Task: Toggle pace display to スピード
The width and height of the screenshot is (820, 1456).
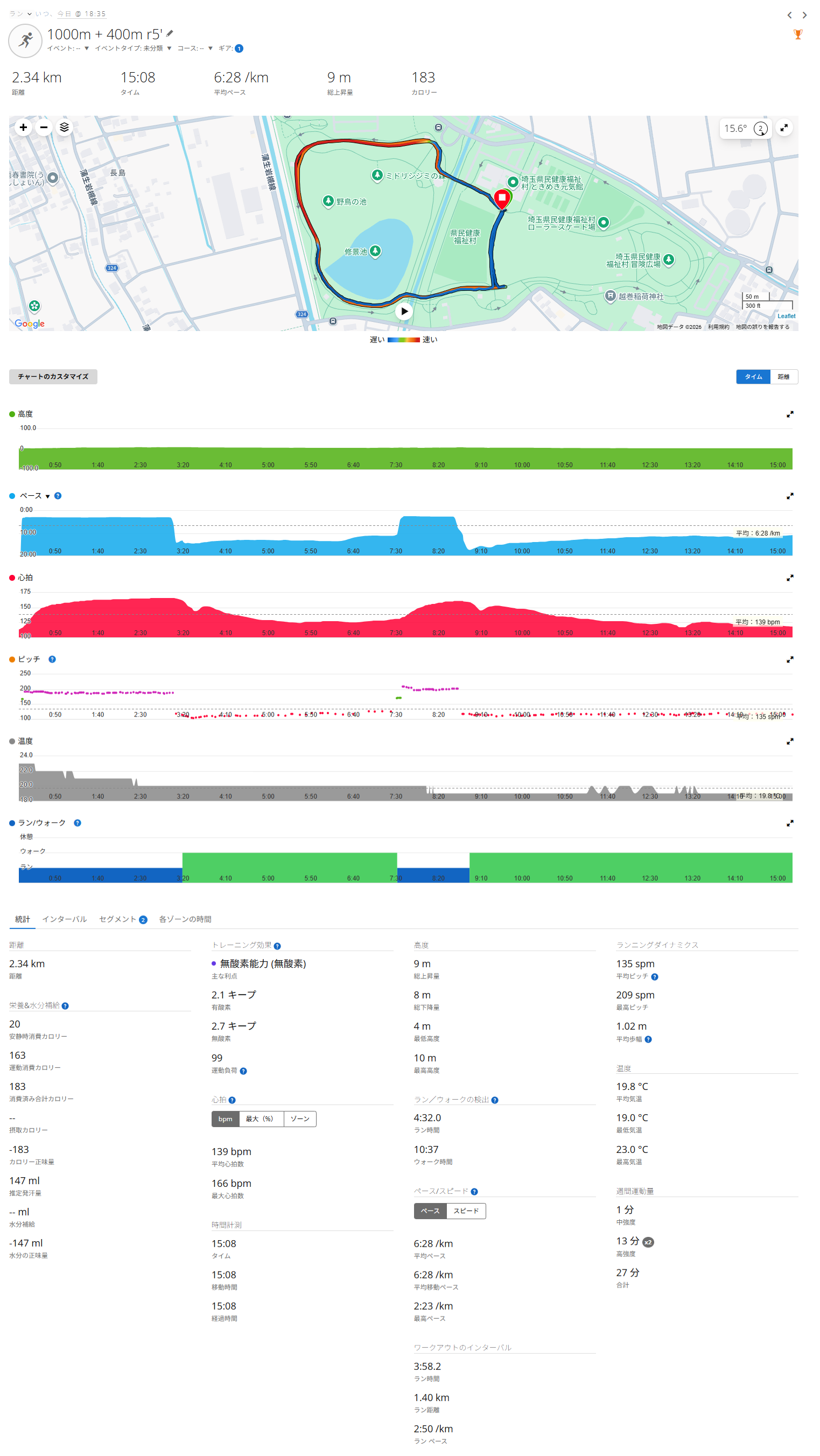Action: pyautogui.click(x=466, y=1211)
